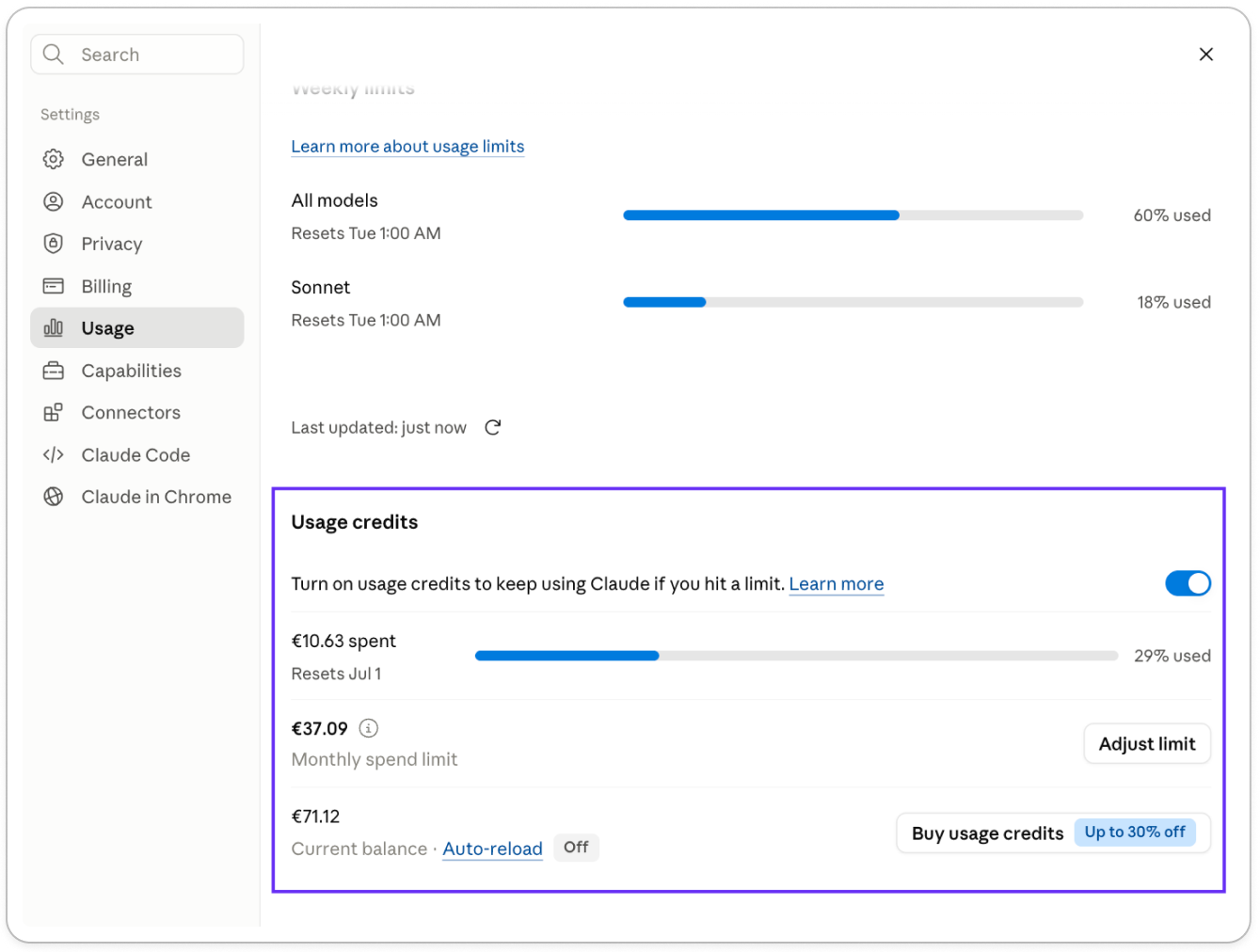This screenshot has height=952, width=1260.
Task: Click the Sonnet usage progress bar
Action: [x=853, y=302]
